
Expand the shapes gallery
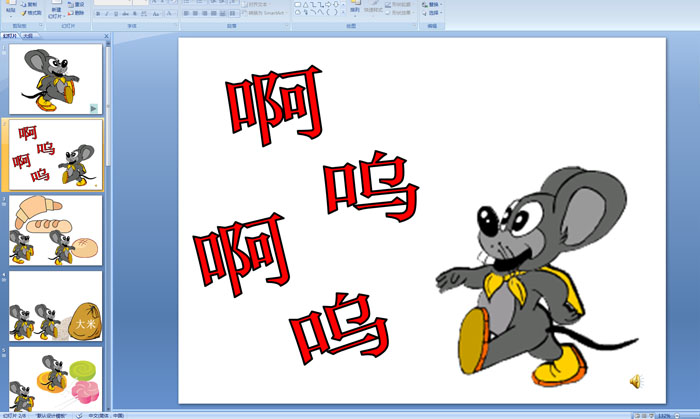point(343,12)
